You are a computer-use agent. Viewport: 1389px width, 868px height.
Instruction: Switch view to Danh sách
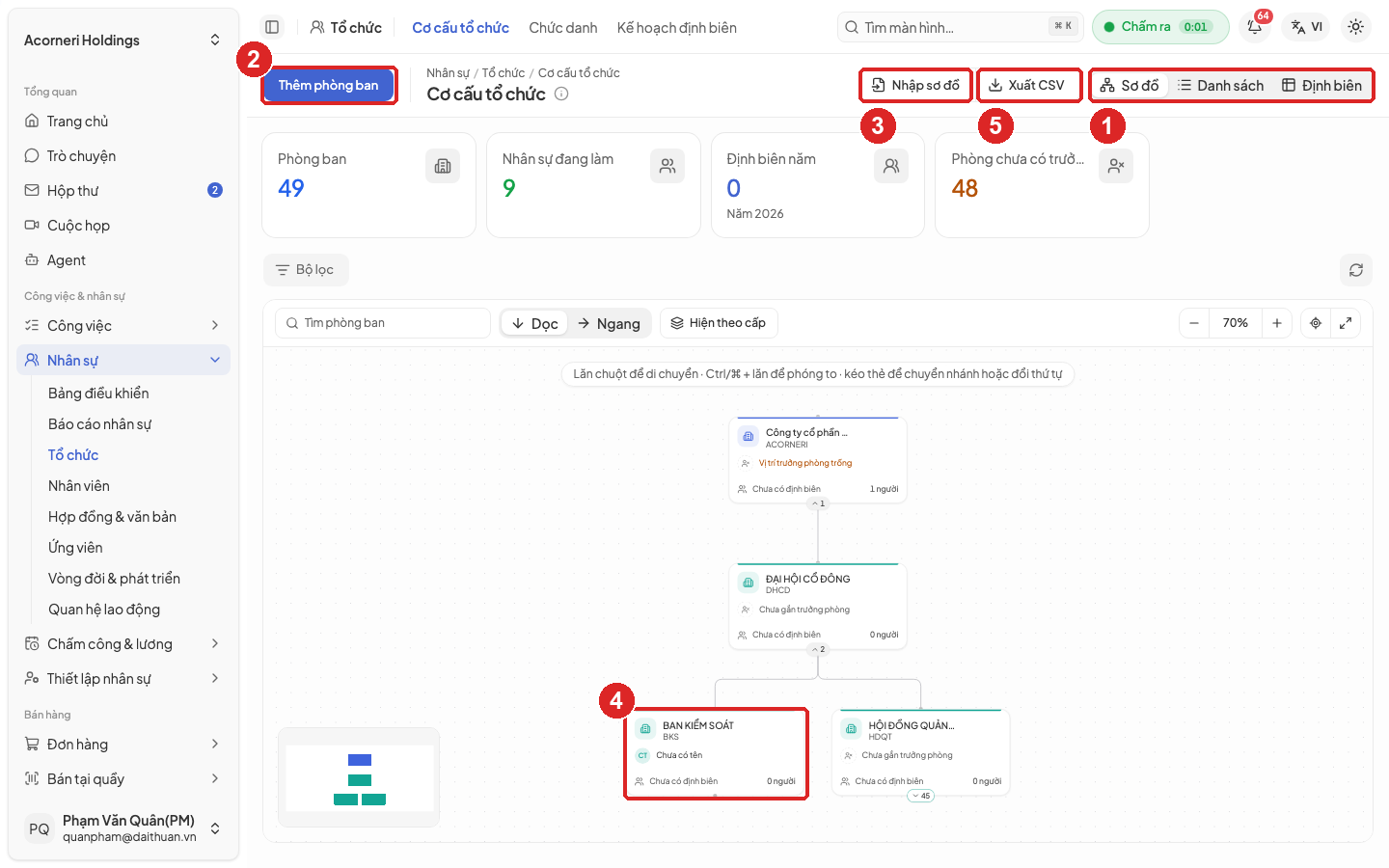pos(1220,85)
